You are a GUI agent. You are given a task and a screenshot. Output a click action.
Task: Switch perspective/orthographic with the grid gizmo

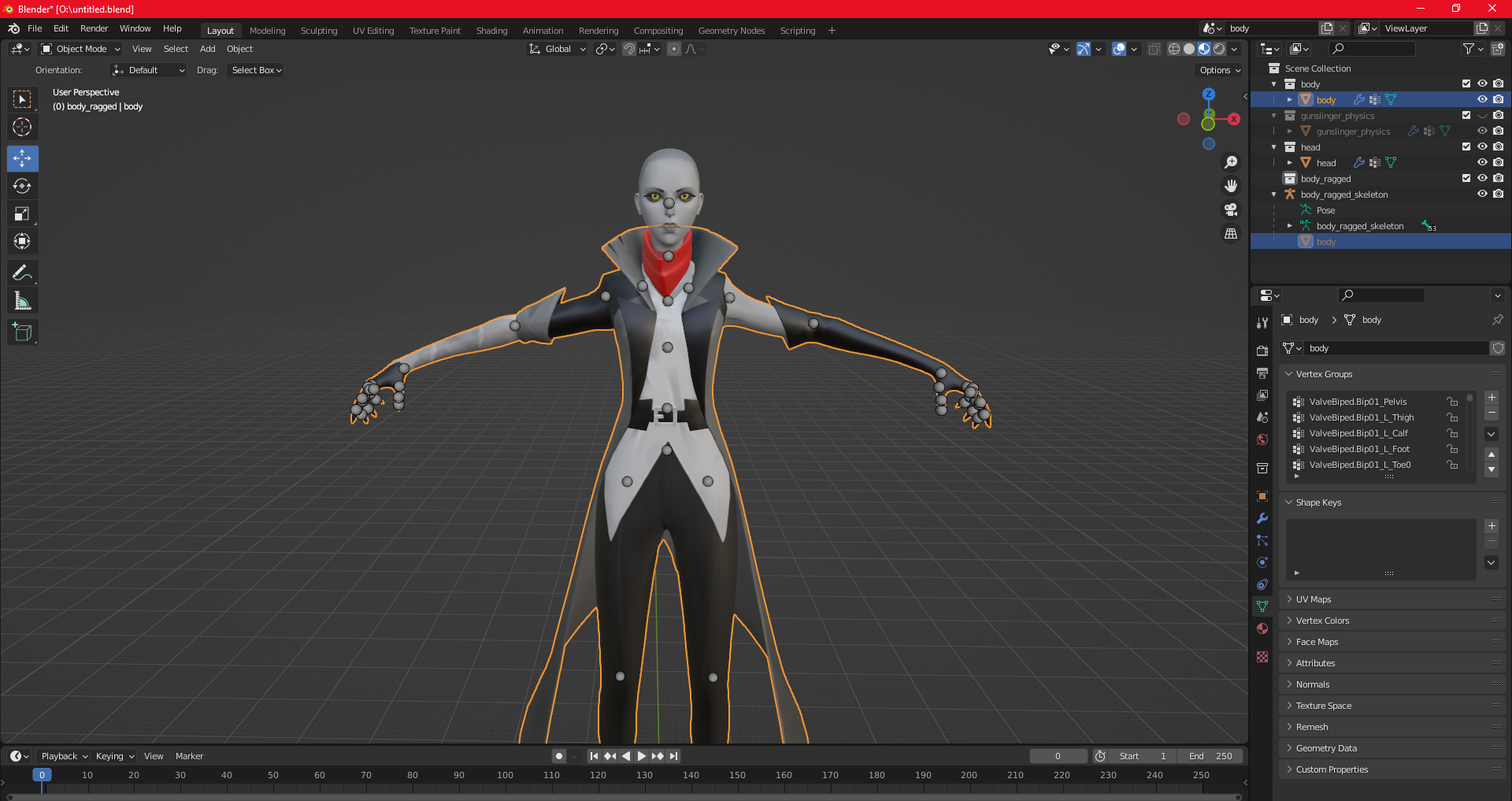[x=1231, y=234]
